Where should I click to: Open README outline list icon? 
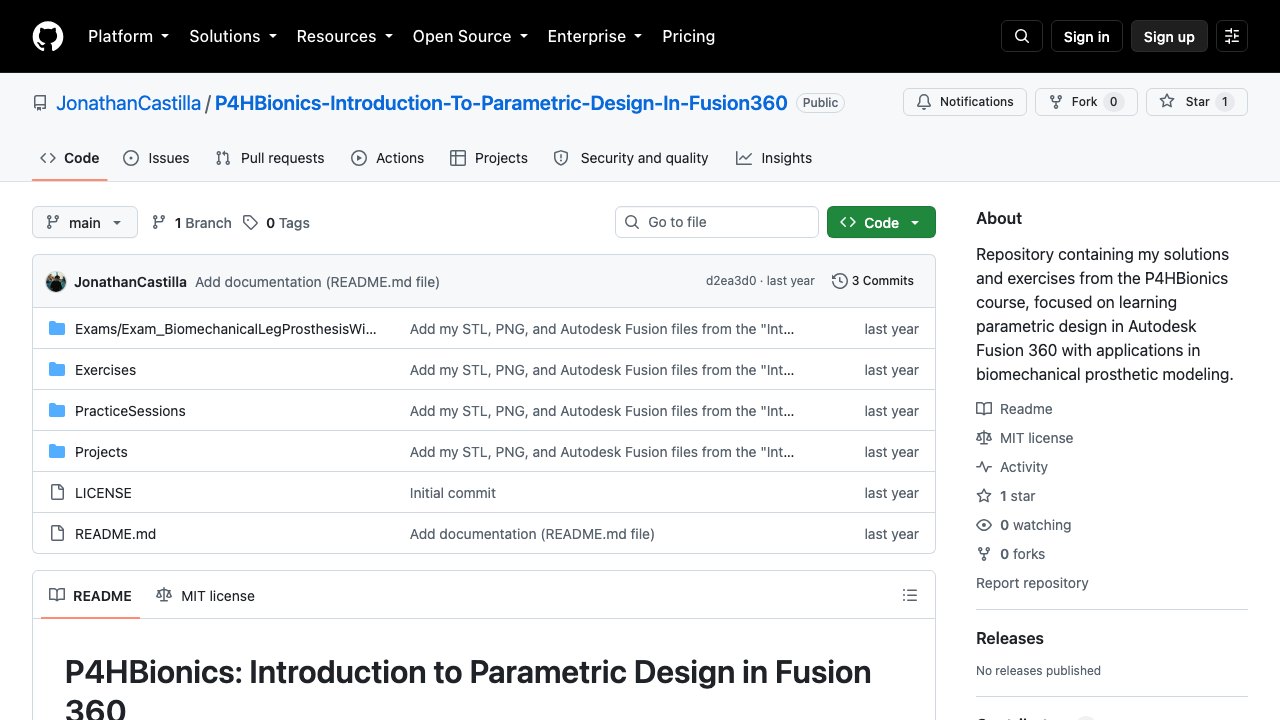[x=910, y=595]
